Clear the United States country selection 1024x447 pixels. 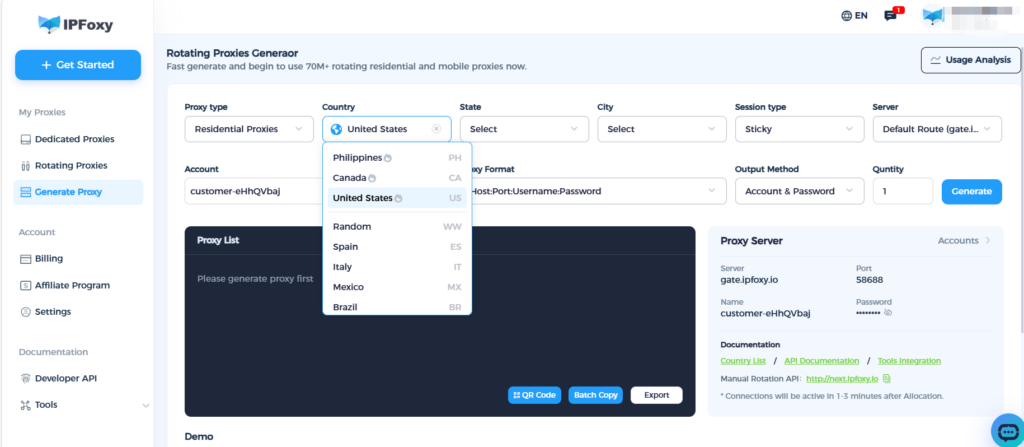(x=436, y=129)
